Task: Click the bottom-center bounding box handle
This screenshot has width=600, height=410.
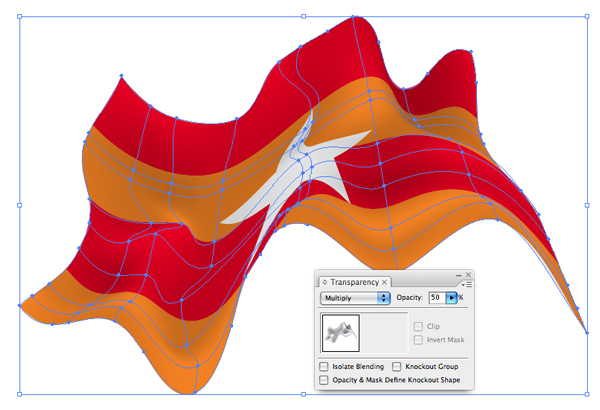Action: [303, 394]
